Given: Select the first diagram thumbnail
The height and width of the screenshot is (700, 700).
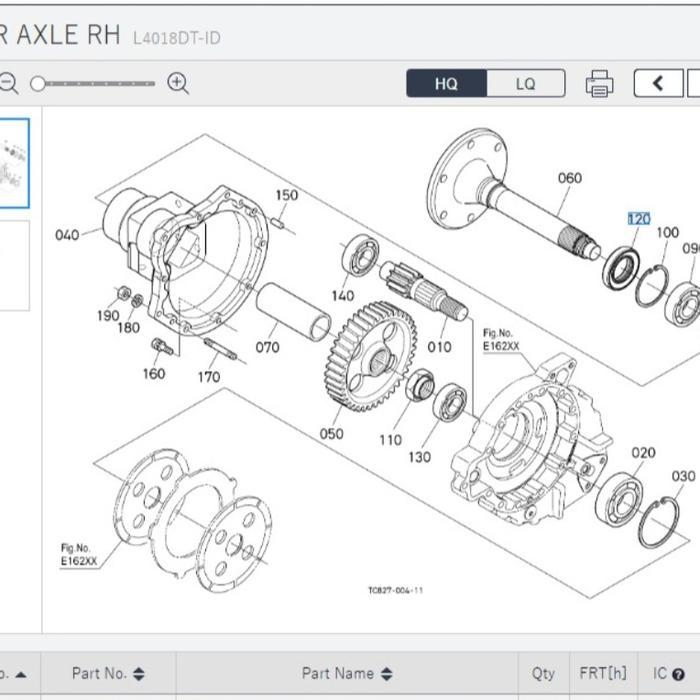Looking at the screenshot, I should coord(14,163).
